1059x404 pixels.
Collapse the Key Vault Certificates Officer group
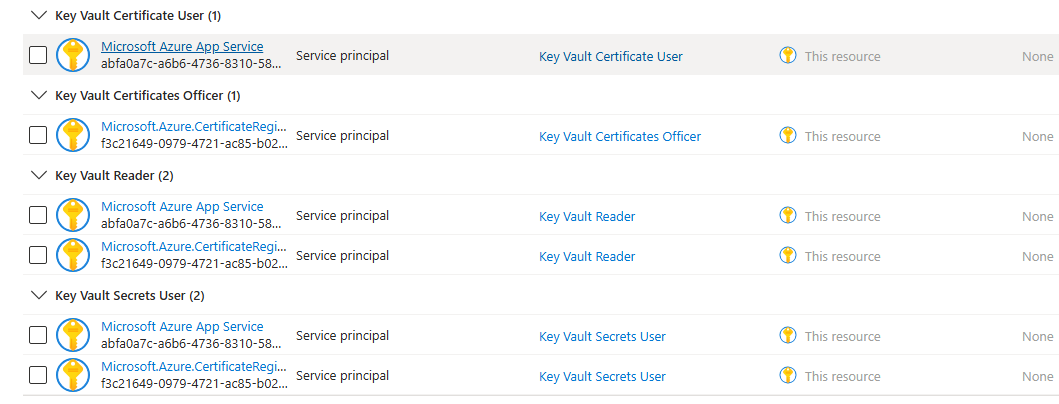pyautogui.click(x=39, y=96)
